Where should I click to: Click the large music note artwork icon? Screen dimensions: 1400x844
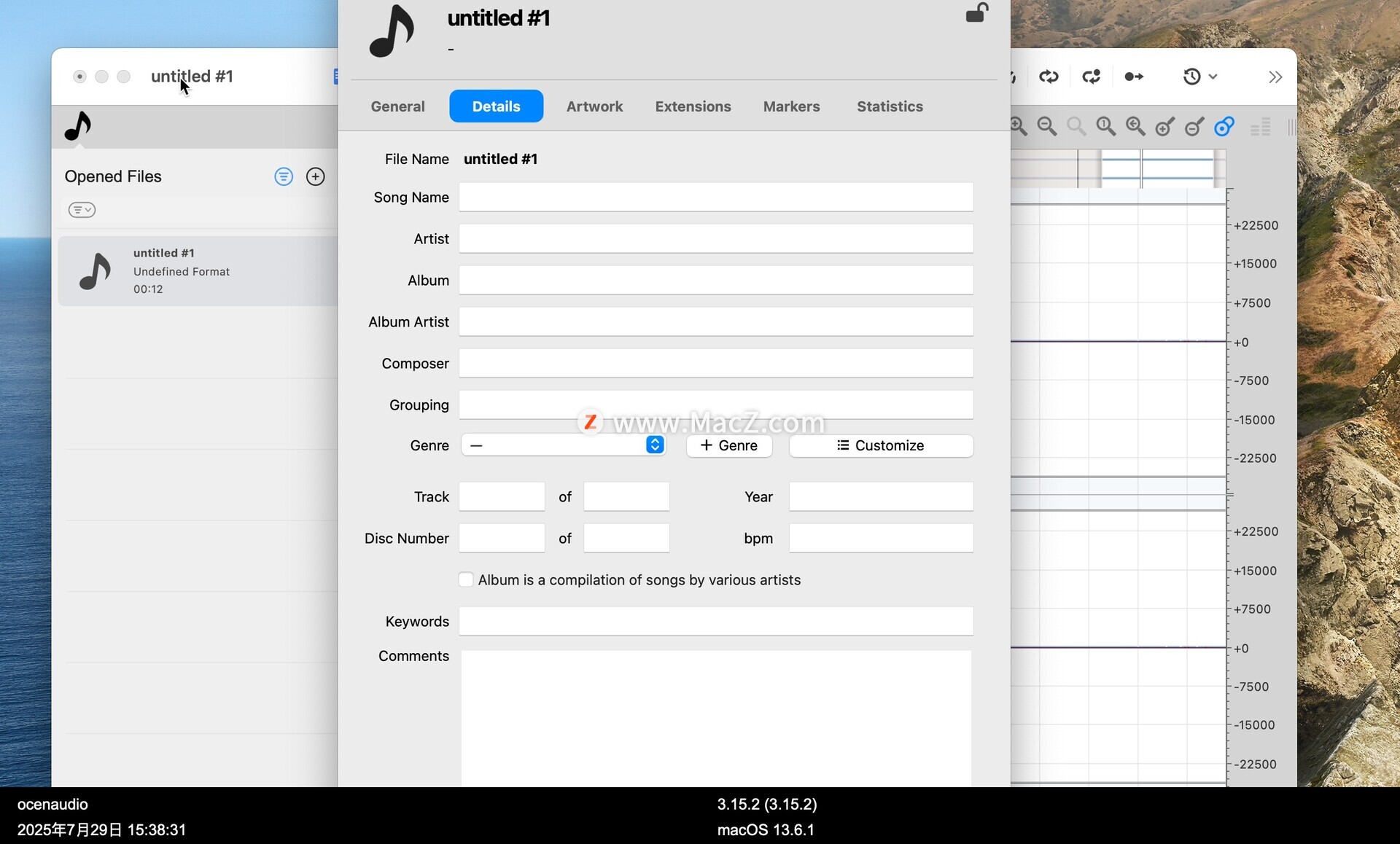[392, 31]
